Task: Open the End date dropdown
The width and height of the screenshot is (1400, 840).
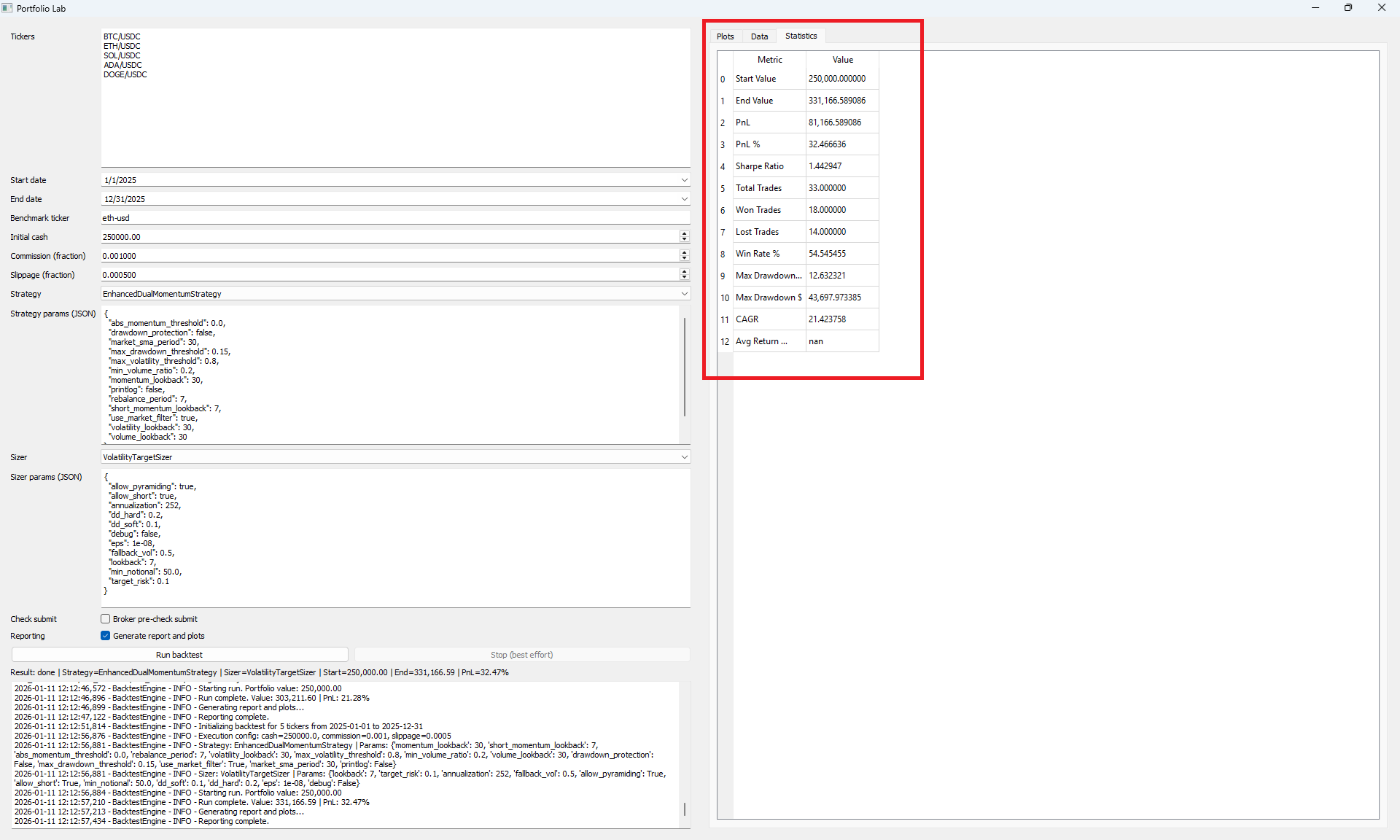Action: tap(684, 198)
